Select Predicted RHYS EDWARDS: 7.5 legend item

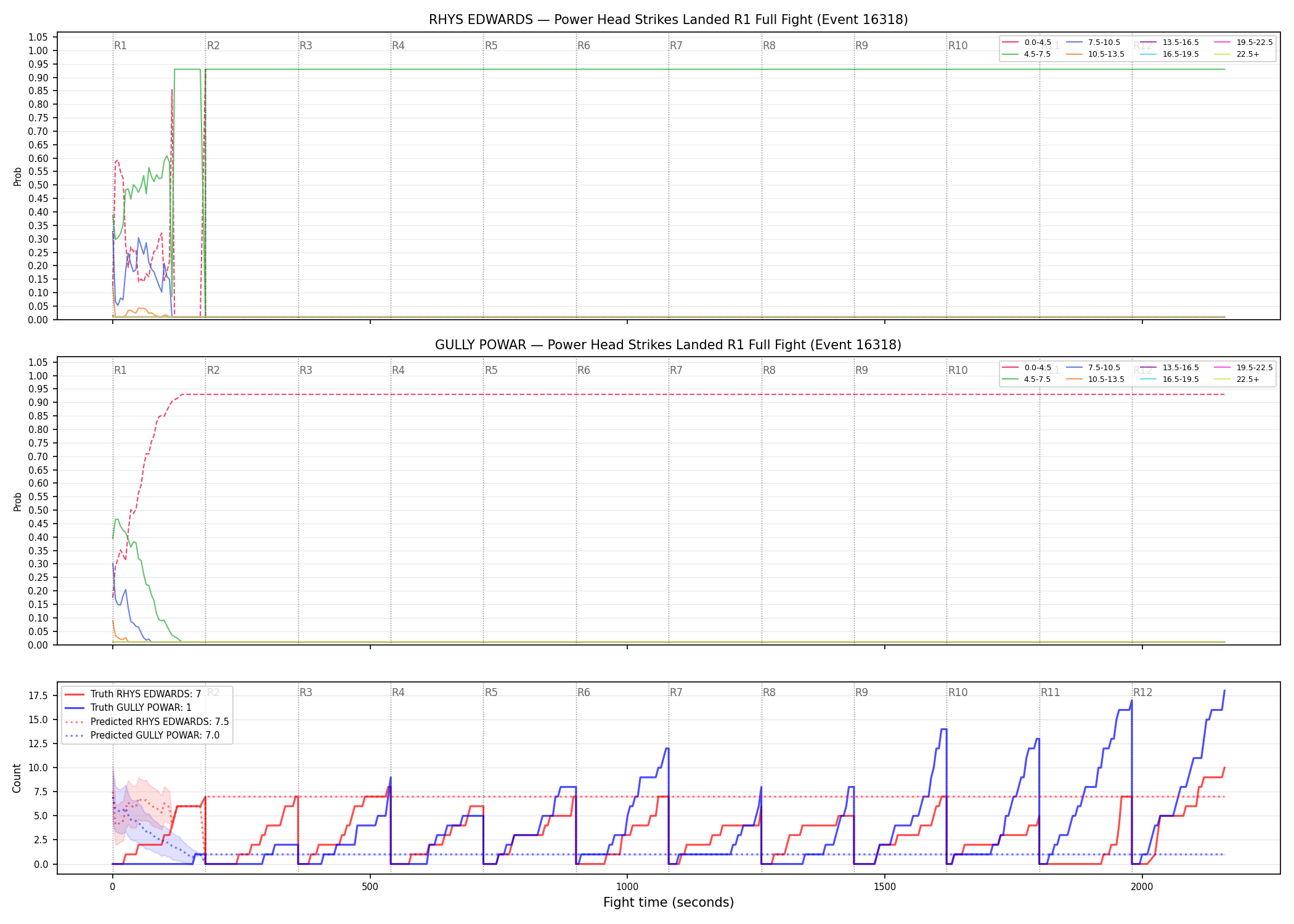pos(147,721)
